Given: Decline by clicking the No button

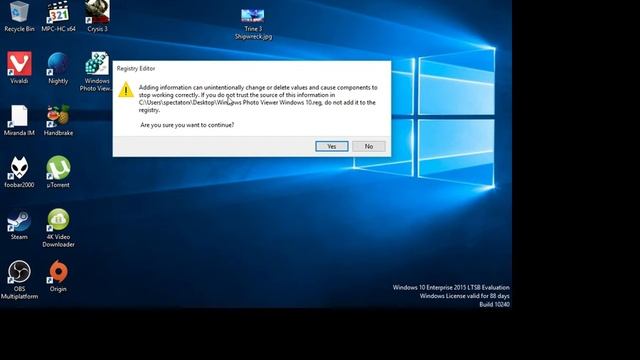Looking at the screenshot, I should [x=369, y=146].
